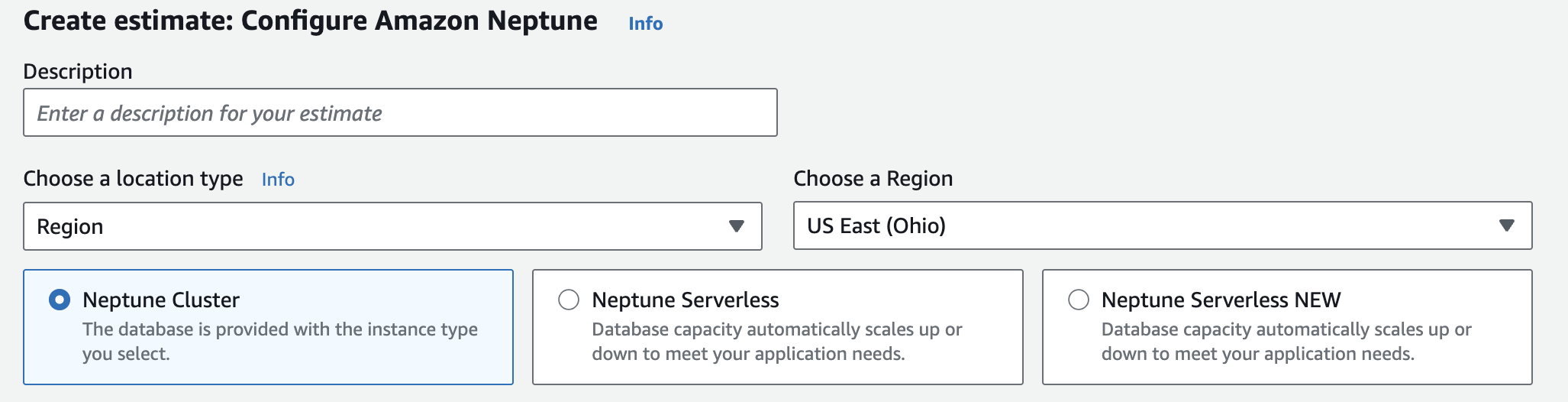Open Info link next to location type
Image resolution: width=1568 pixels, height=402 pixels.
pyautogui.click(x=278, y=180)
